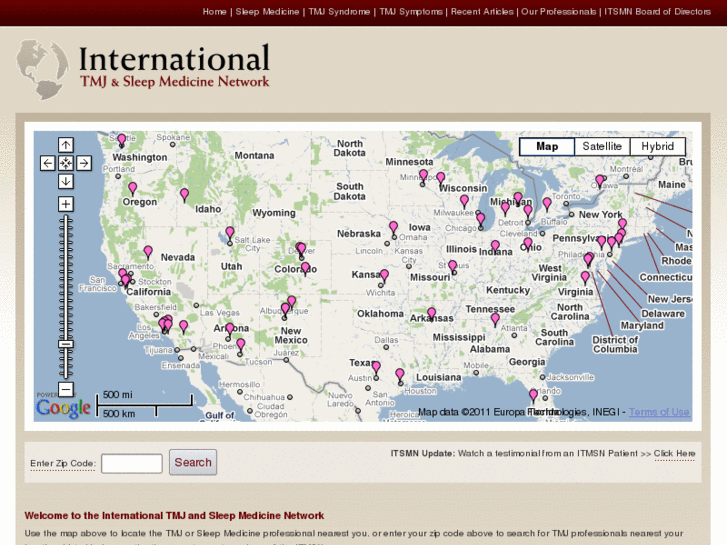Select the marker near Wichita Kansas

pyautogui.click(x=384, y=275)
